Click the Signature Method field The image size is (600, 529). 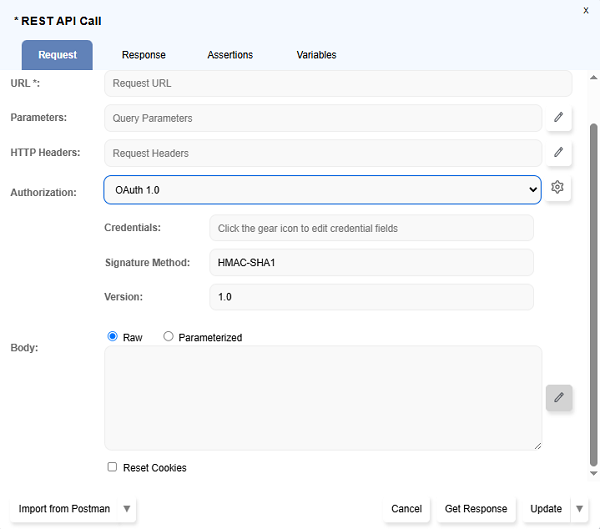(x=371, y=262)
